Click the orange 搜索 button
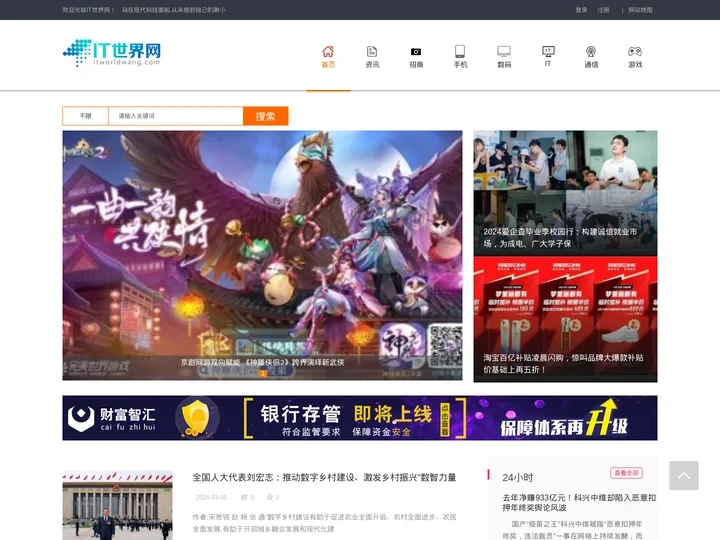The width and height of the screenshot is (720, 540). pyautogui.click(x=265, y=116)
